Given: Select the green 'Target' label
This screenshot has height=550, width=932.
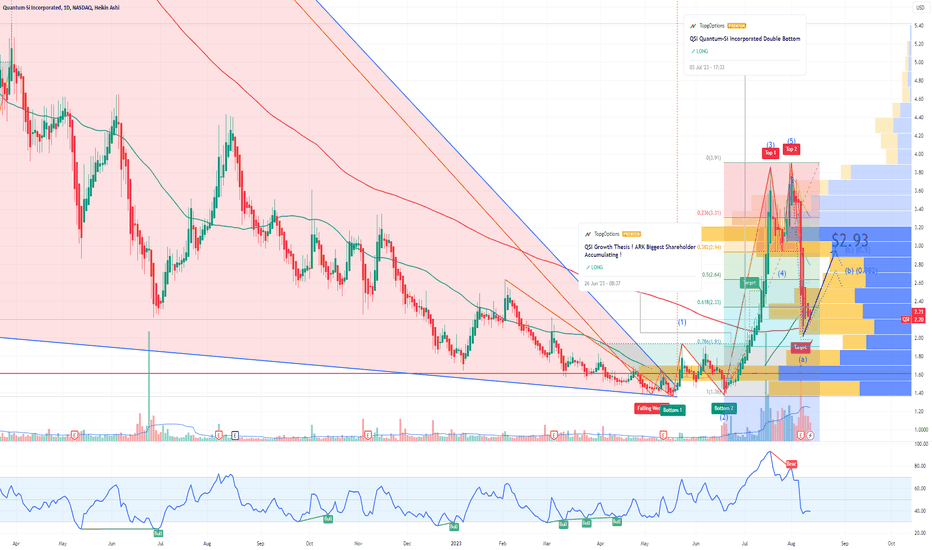Looking at the screenshot, I should 750,283.
